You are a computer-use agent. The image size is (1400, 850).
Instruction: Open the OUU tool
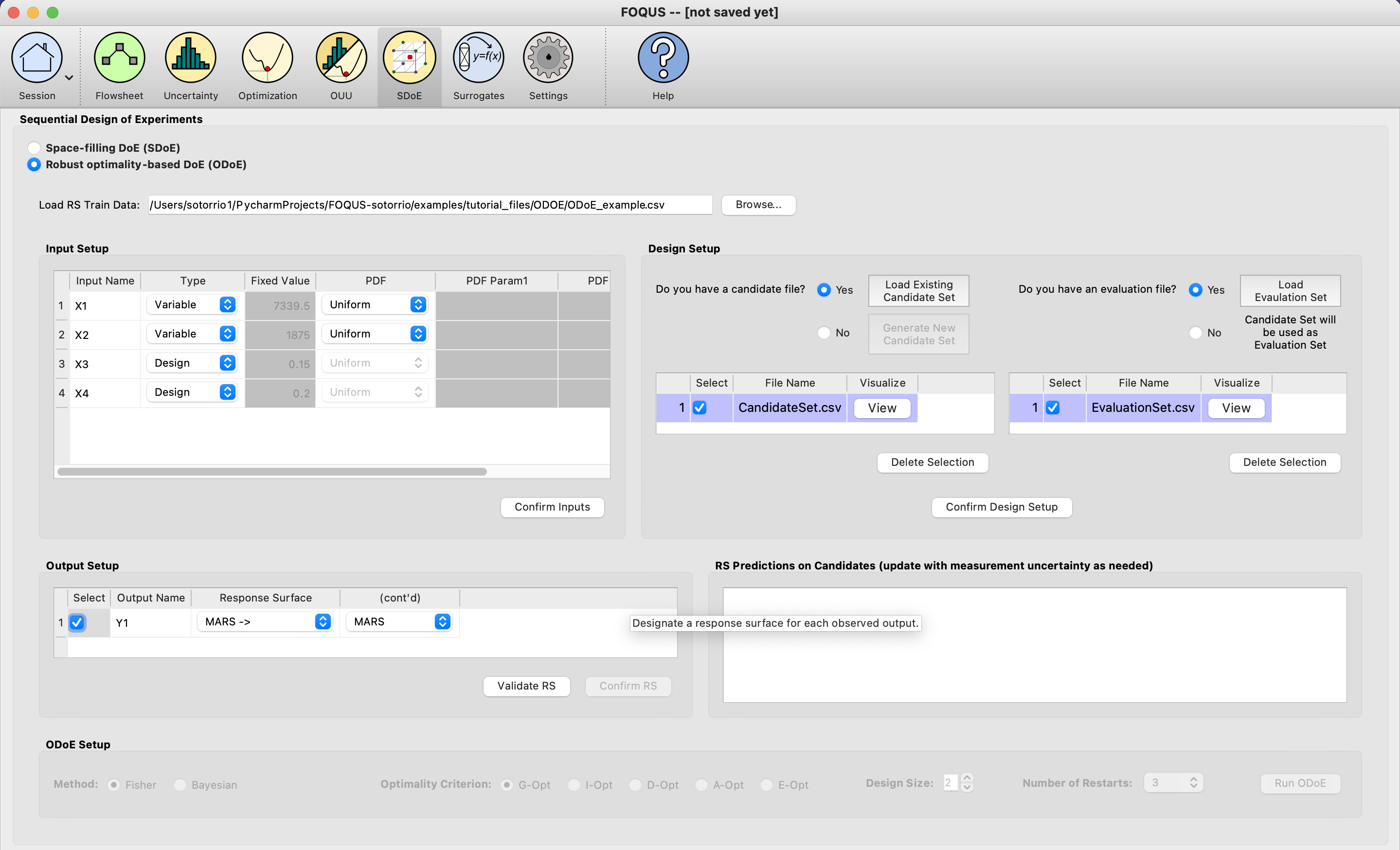click(341, 66)
